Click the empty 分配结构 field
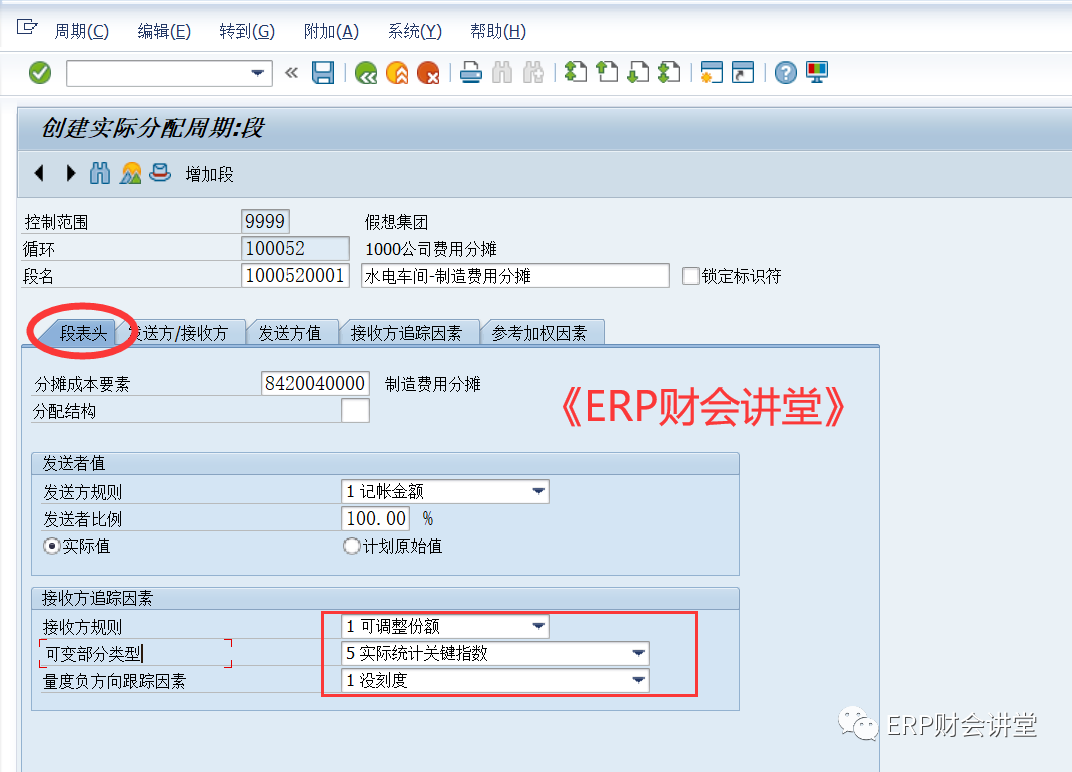The width and height of the screenshot is (1072, 772). [x=356, y=410]
